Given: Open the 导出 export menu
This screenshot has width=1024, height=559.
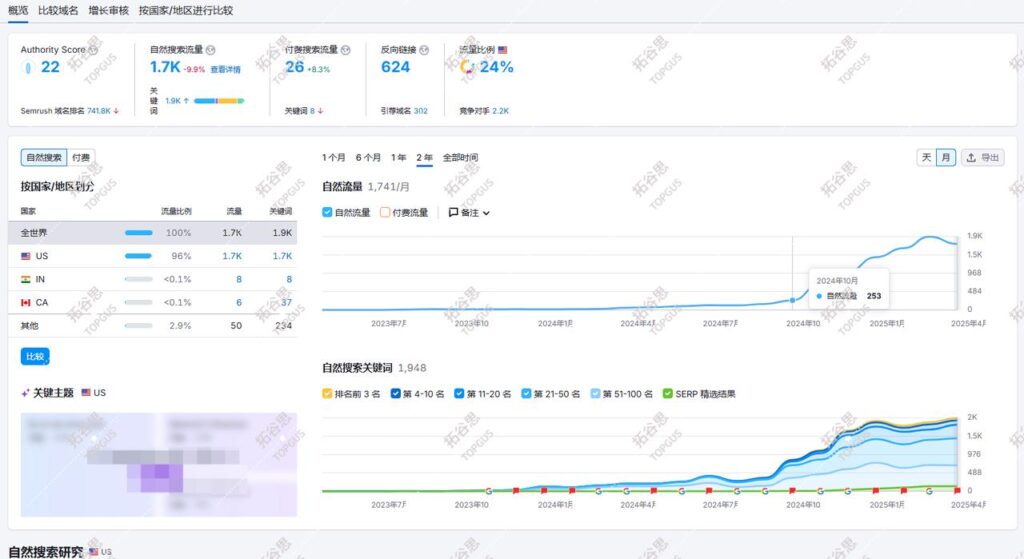Looking at the screenshot, I should tap(982, 158).
